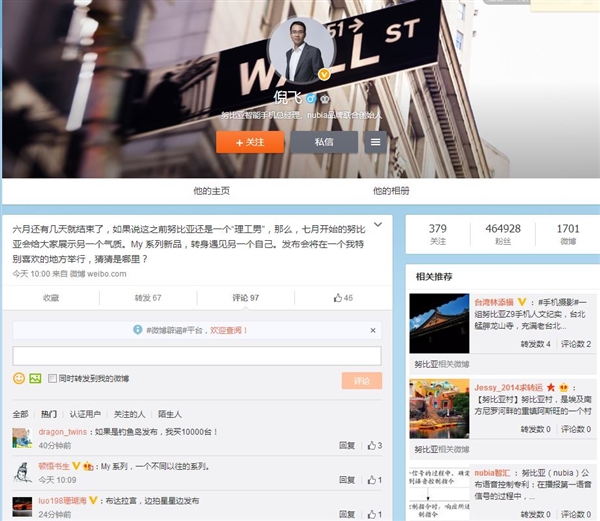Click the gold verified badge on avatar
This screenshot has height=521, width=600.
click(324, 74)
